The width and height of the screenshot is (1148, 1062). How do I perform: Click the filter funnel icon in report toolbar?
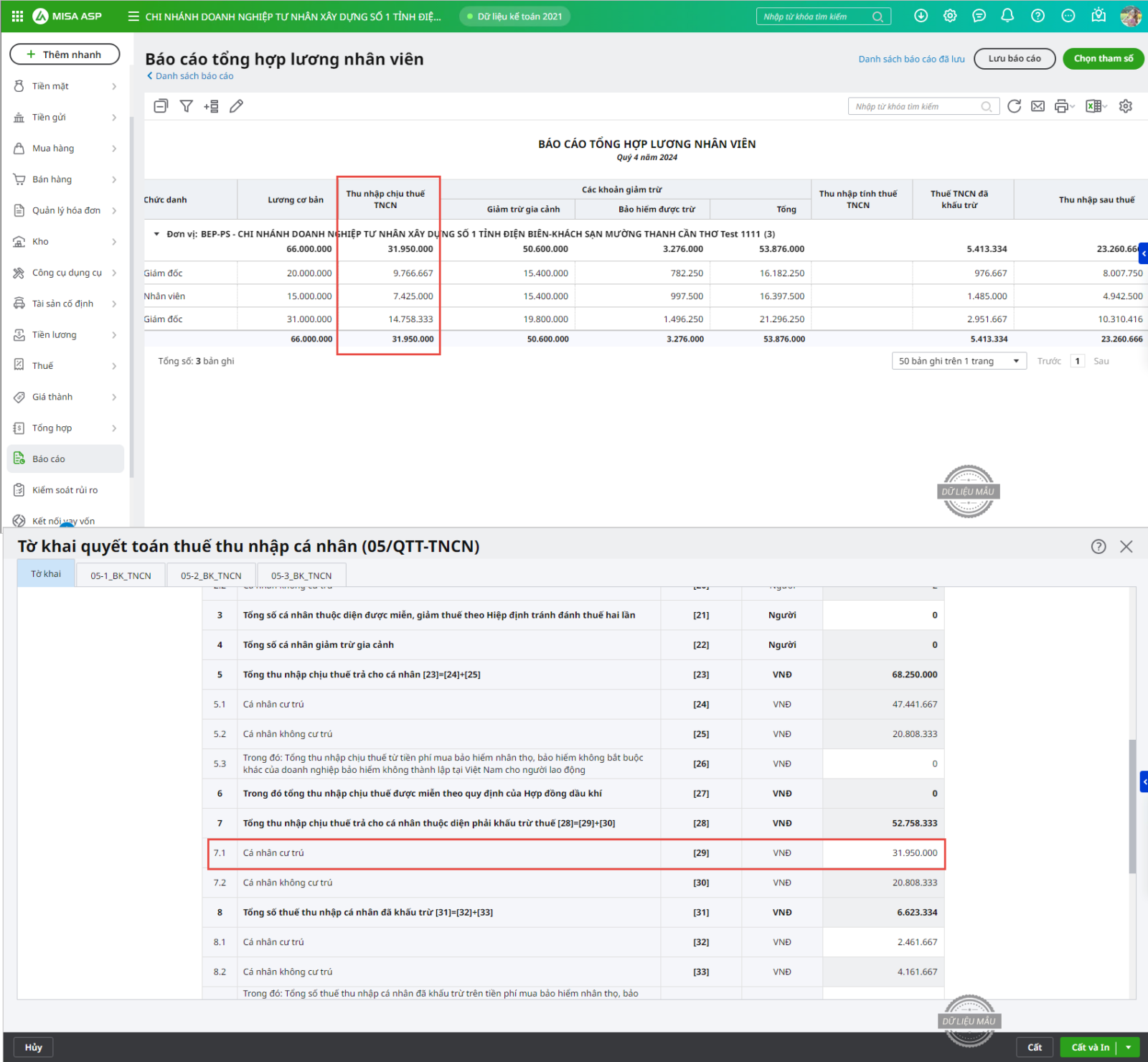point(186,106)
